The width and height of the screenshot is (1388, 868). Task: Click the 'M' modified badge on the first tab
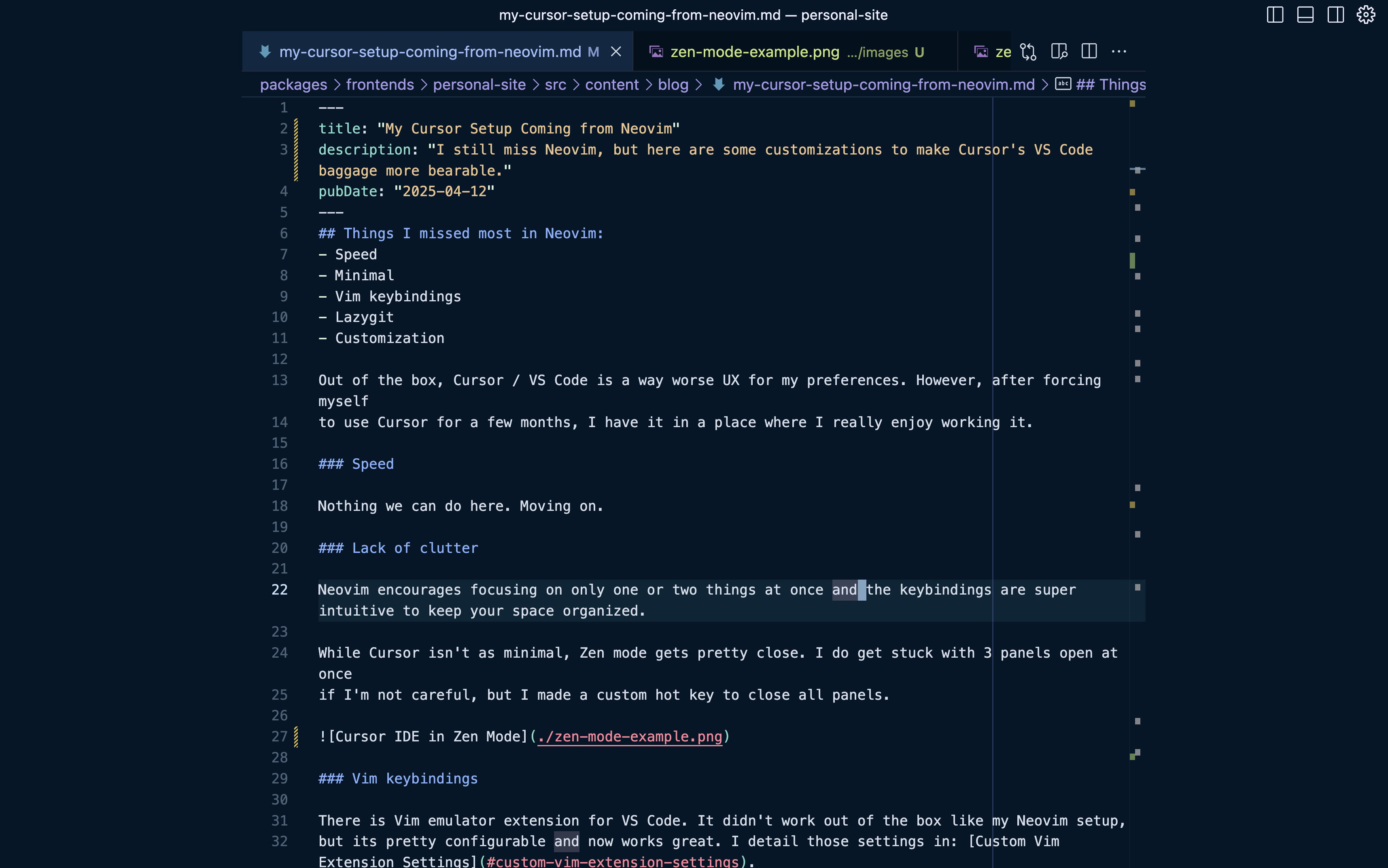[x=593, y=52]
